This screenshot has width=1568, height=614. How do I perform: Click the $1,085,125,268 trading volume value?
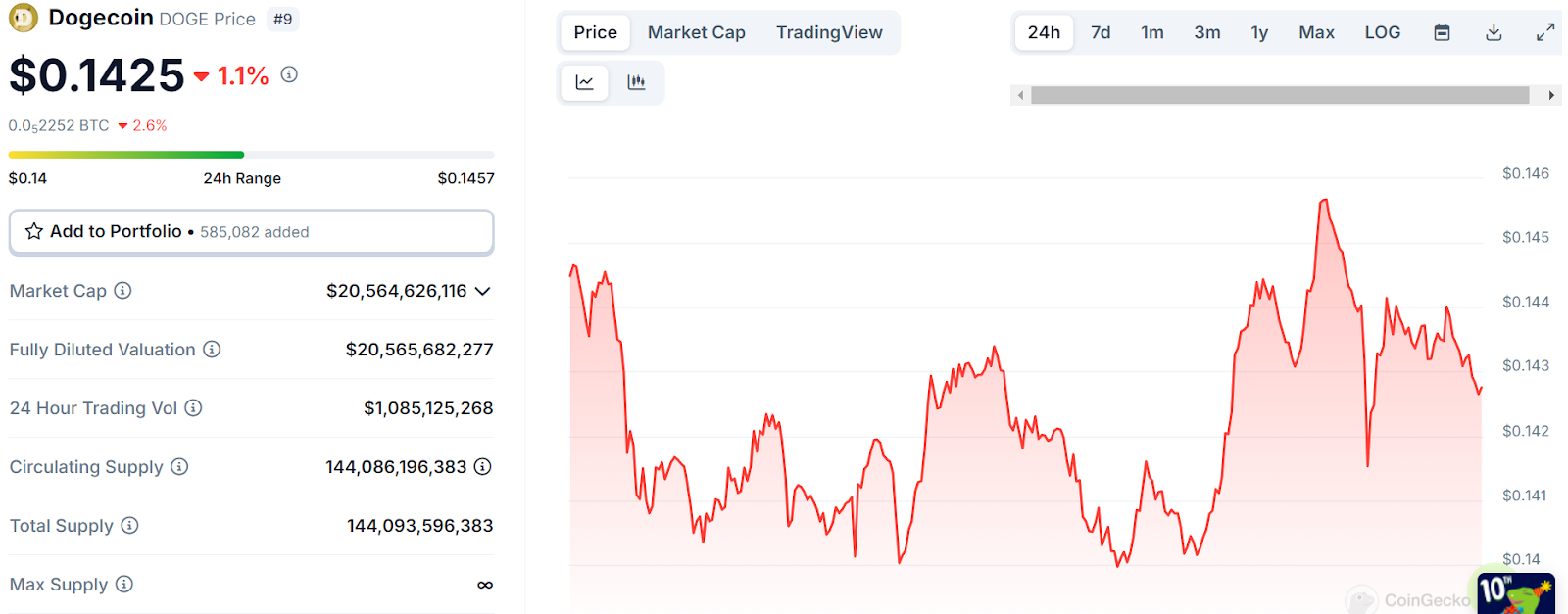(428, 408)
